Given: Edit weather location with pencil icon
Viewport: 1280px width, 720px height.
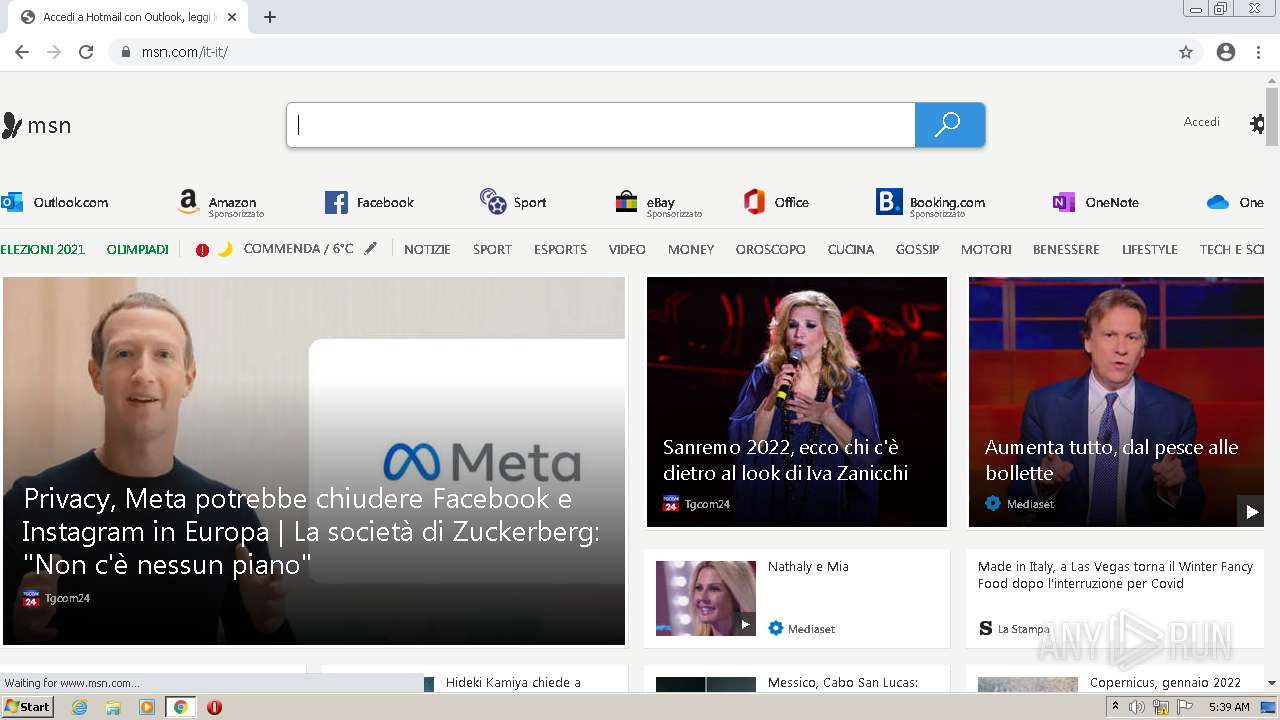Looking at the screenshot, I should (370, 249).
